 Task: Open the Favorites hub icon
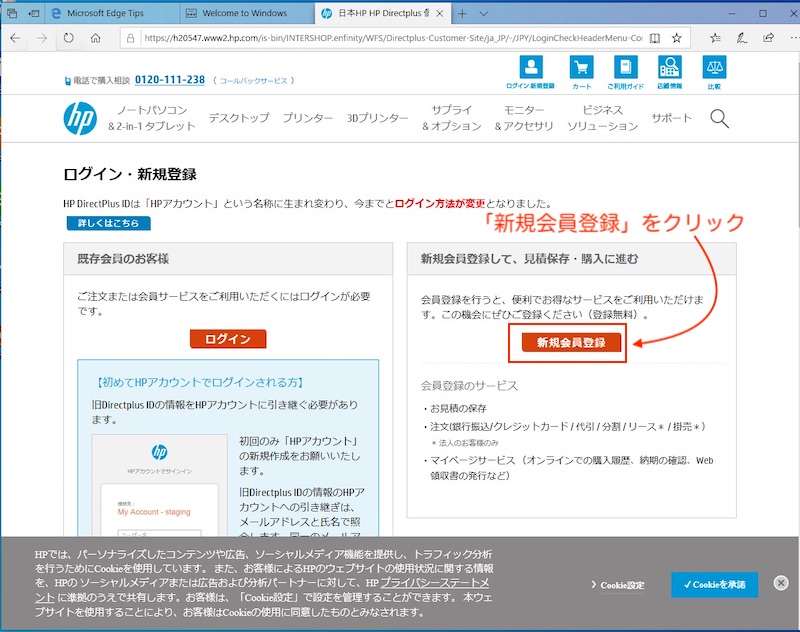[715, 38]
